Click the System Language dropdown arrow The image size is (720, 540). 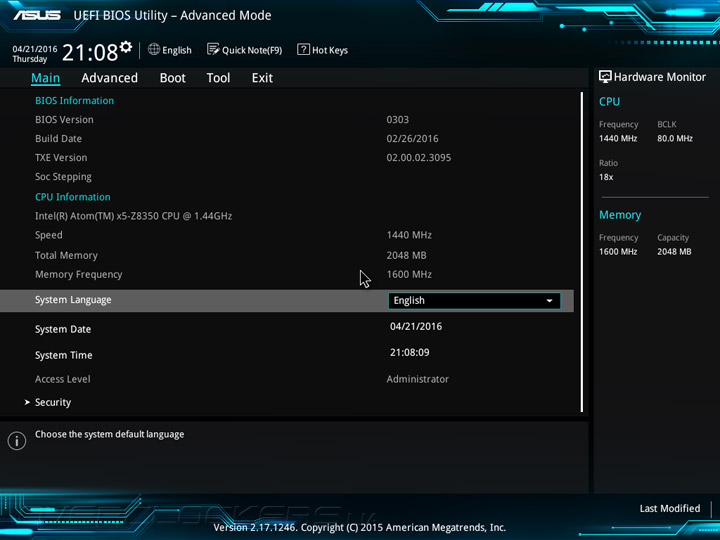click(549, 301)
